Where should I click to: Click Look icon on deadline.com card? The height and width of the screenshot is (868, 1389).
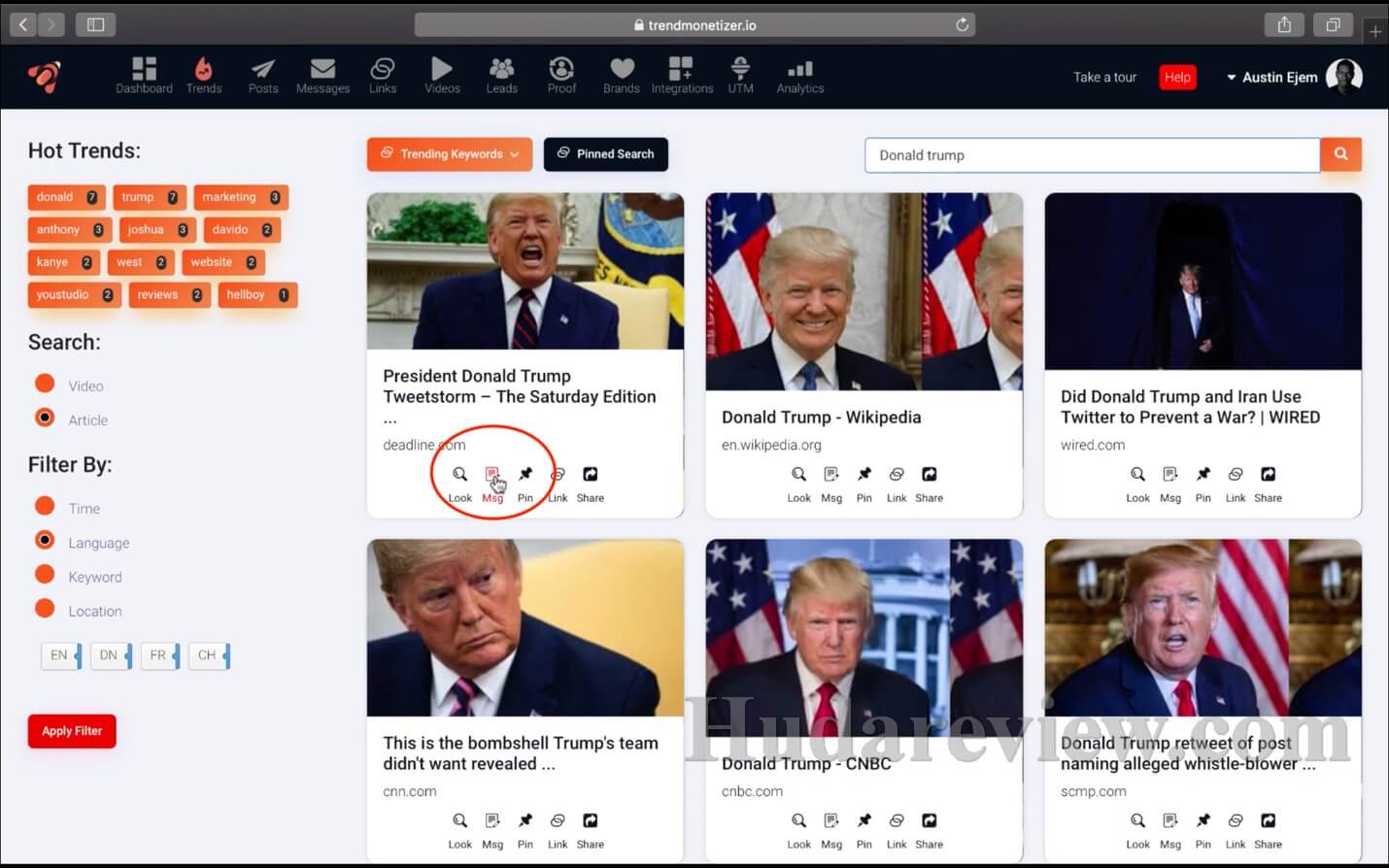[459, 475]
